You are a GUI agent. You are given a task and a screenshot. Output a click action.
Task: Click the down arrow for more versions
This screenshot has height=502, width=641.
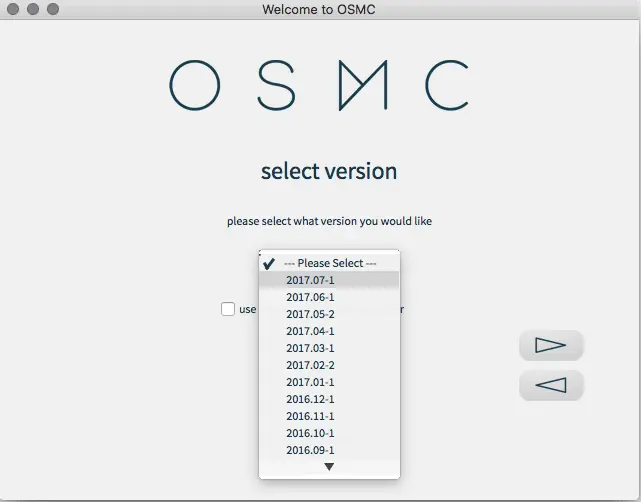[x=329, y=467]
